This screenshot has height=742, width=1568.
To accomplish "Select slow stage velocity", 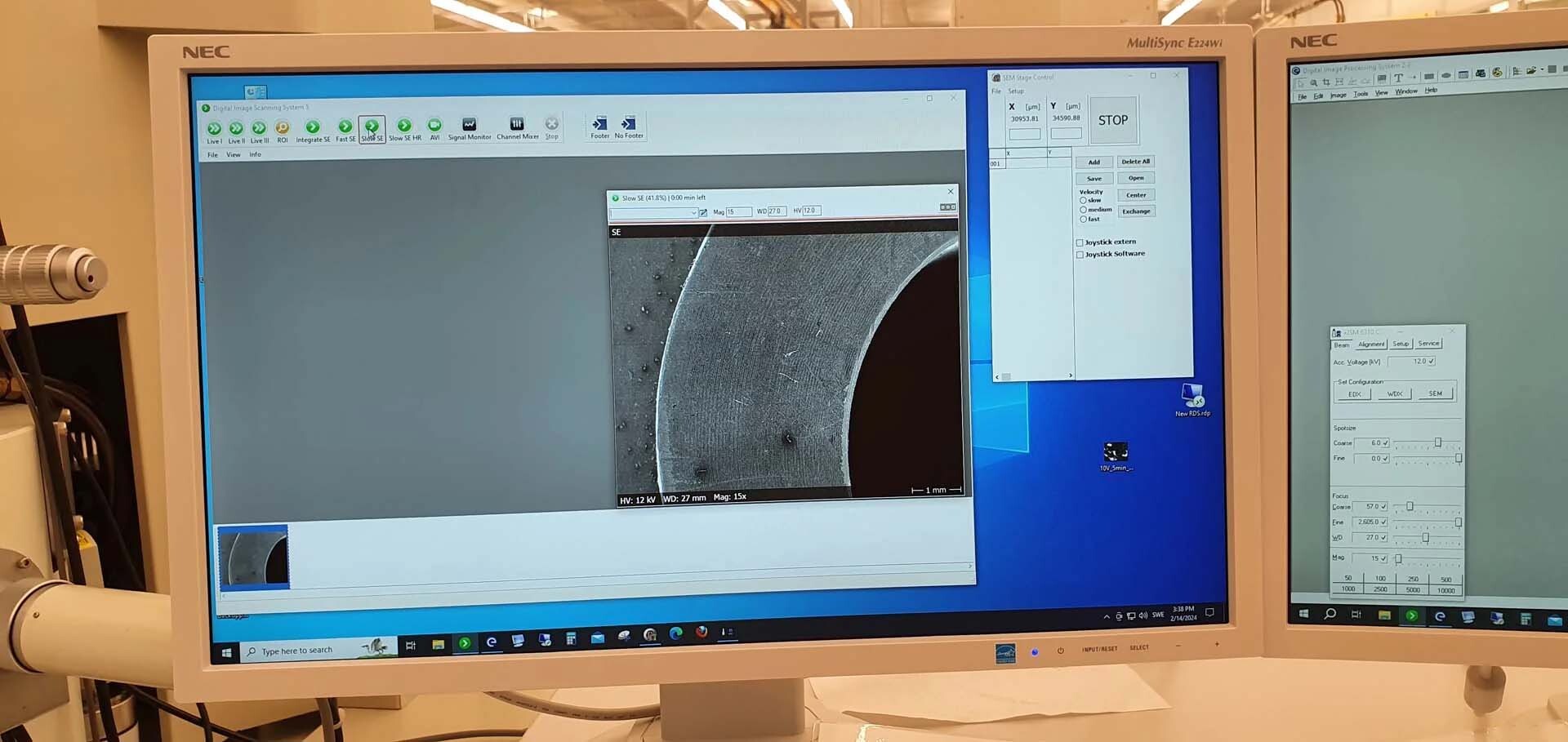I will point(1083,200).
